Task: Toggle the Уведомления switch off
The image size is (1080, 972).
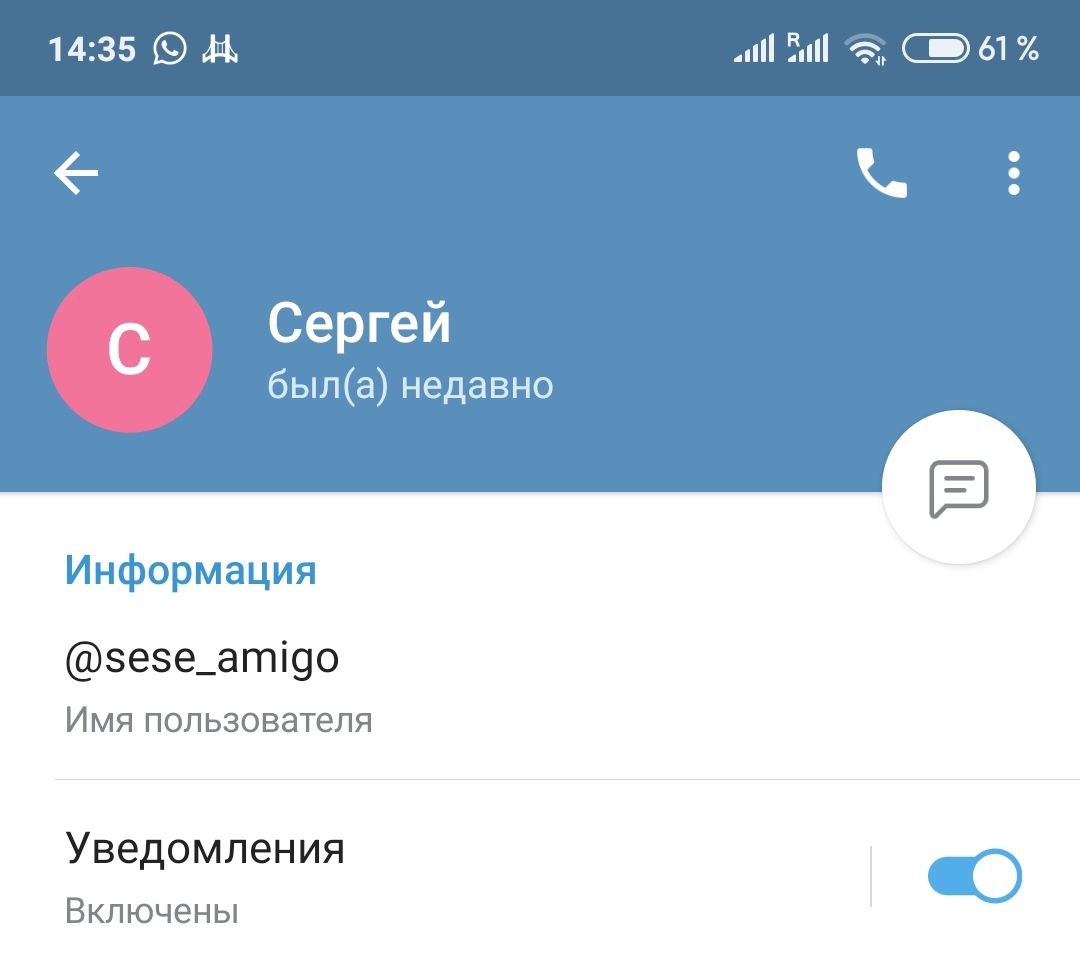Action: coord(974,876)
